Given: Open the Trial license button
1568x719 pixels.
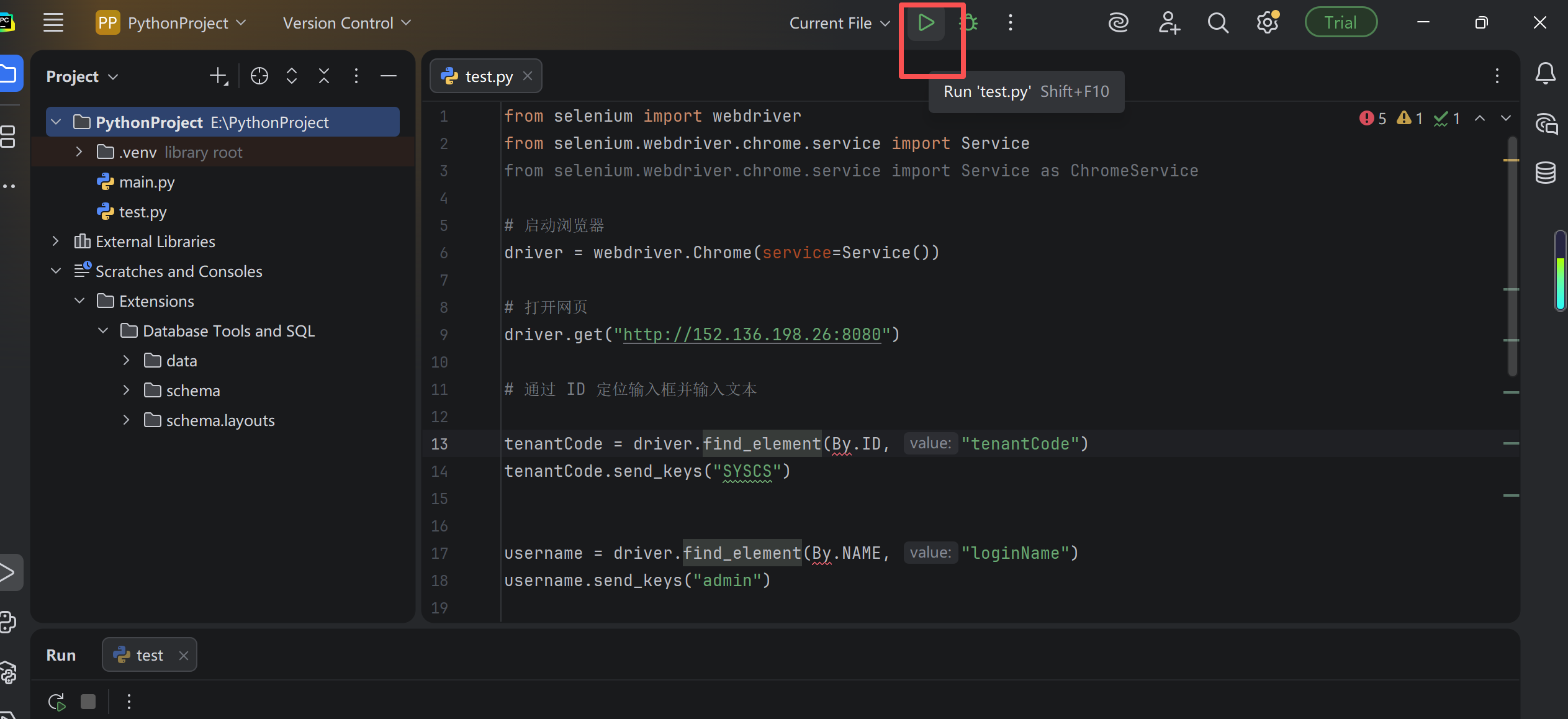Looking at the screenshot, I should 1341,23.
